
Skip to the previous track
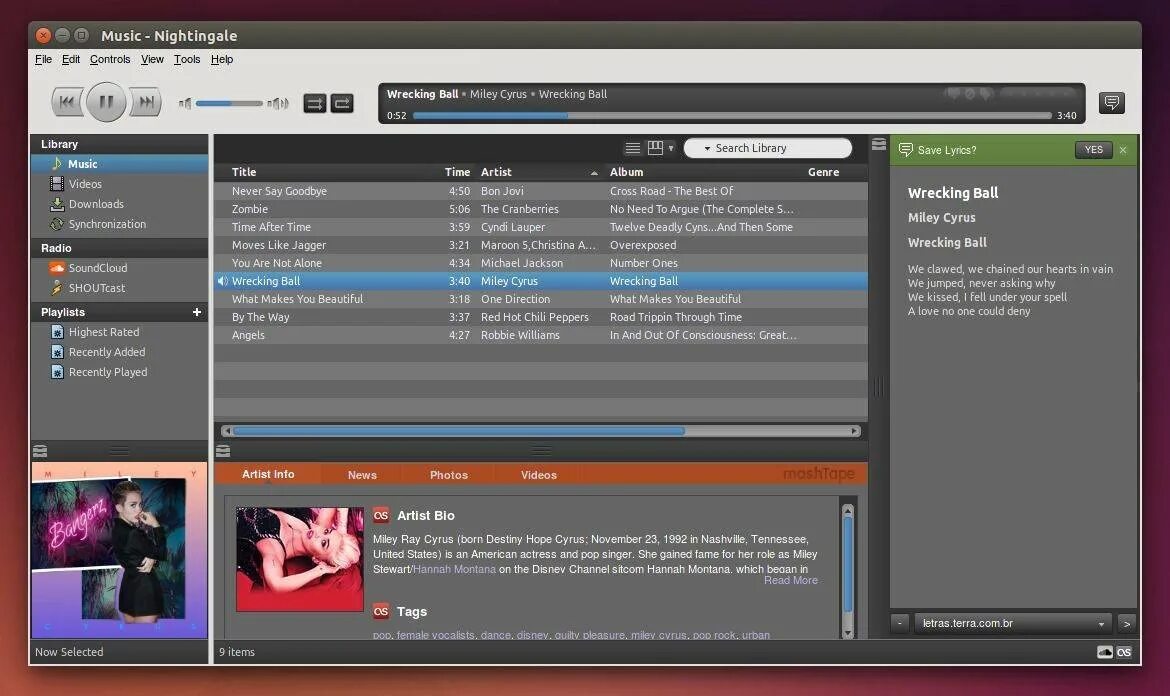click(66, 102)
